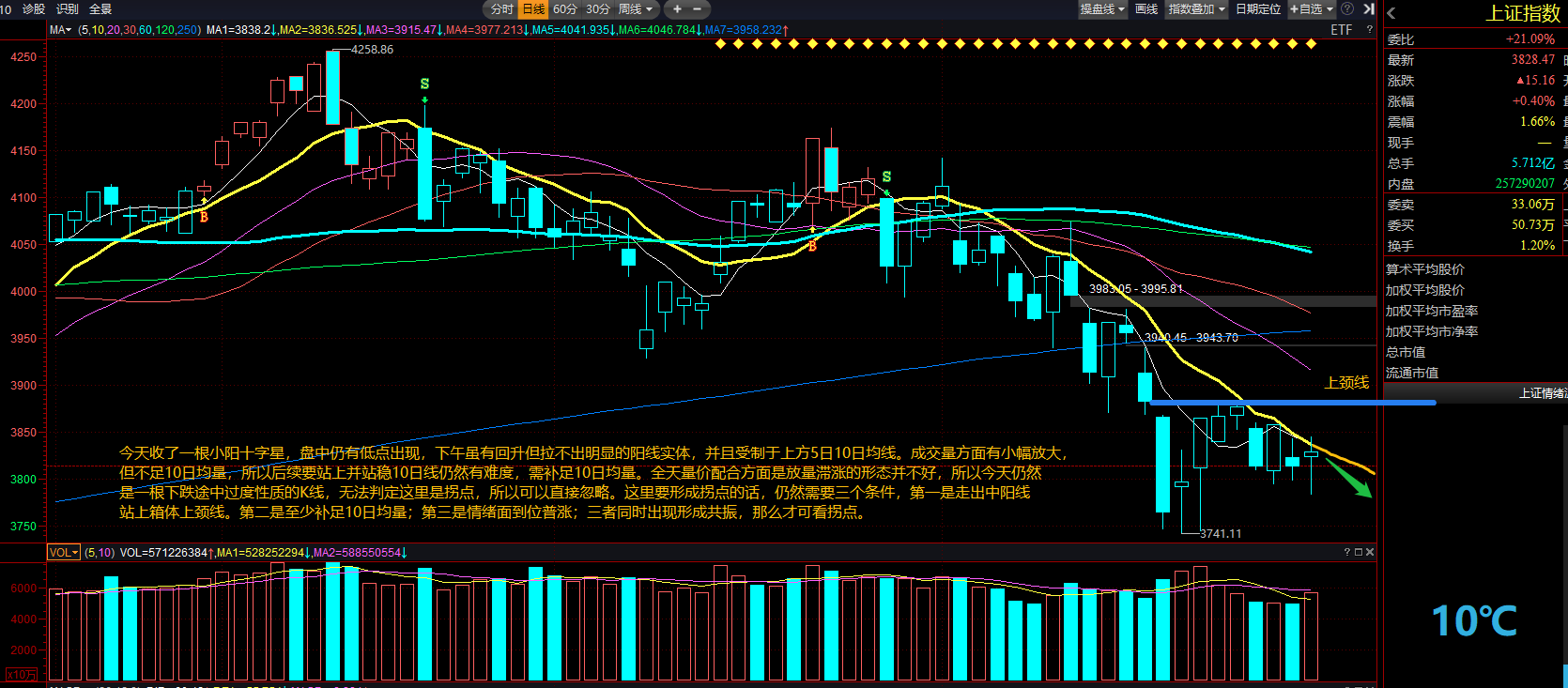Open VOL panel help question mark
Screen dimensions: 1568x688
(x=1346, y=552)
